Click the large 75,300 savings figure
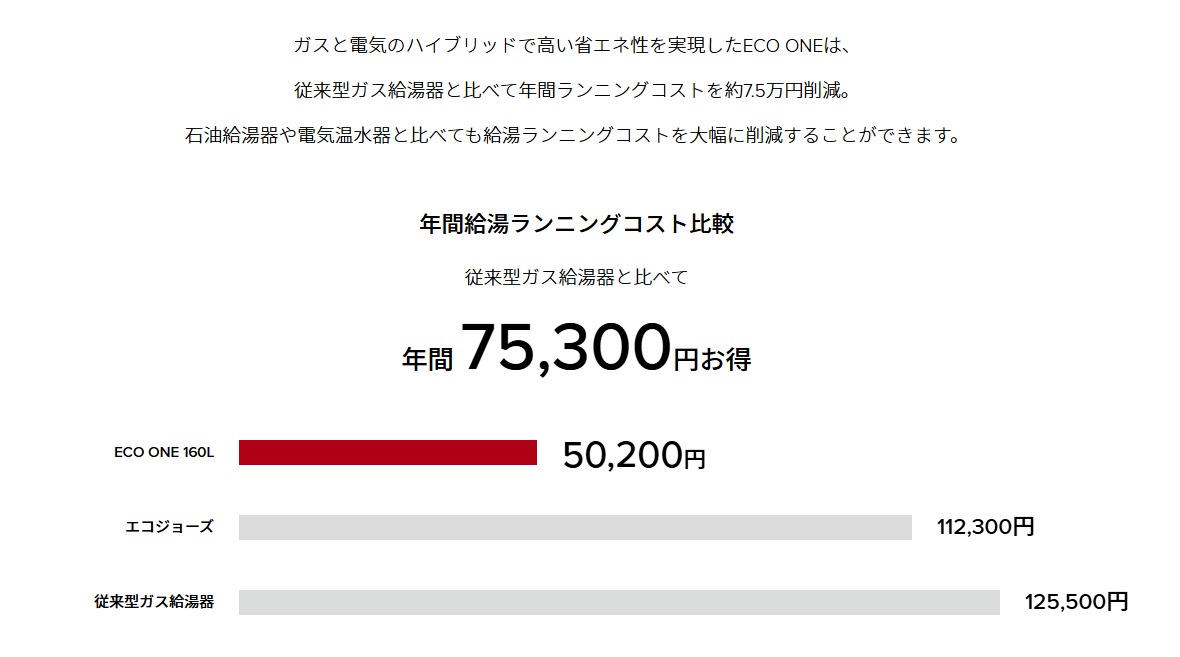The image size is (1180, 657). [x=565, y=348]
